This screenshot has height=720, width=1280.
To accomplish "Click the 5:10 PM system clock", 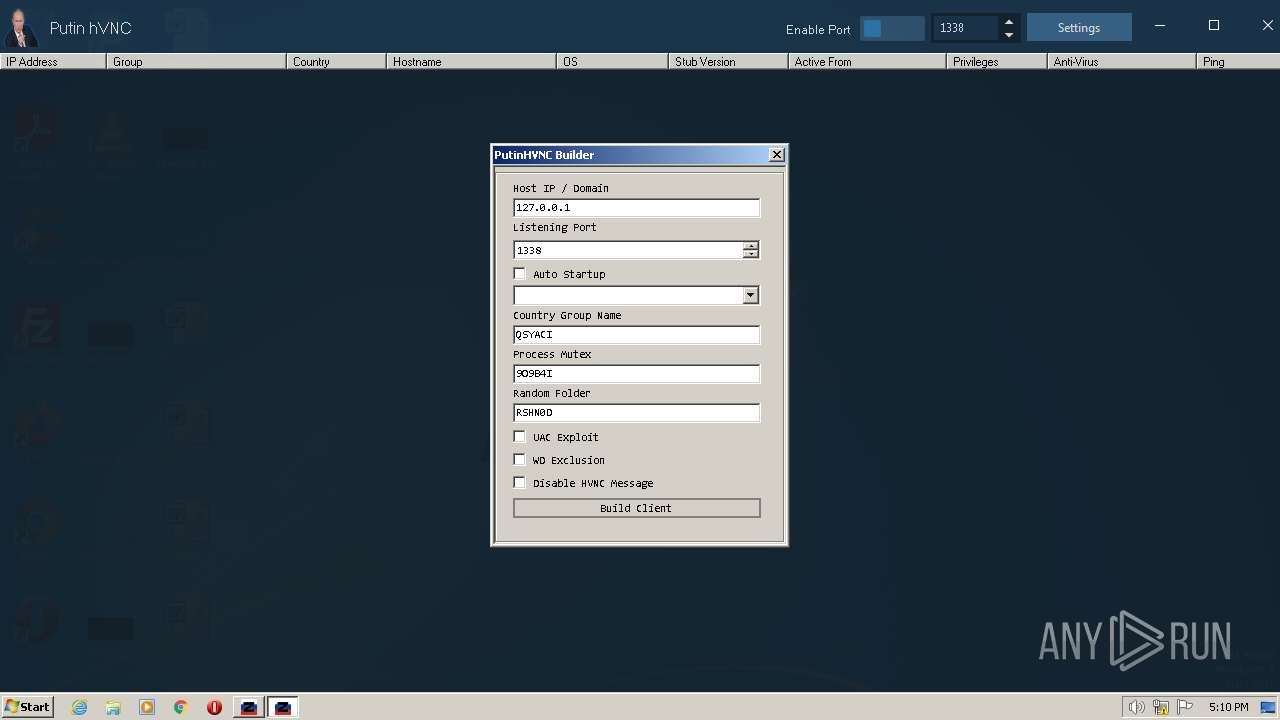I will 1228,707.
